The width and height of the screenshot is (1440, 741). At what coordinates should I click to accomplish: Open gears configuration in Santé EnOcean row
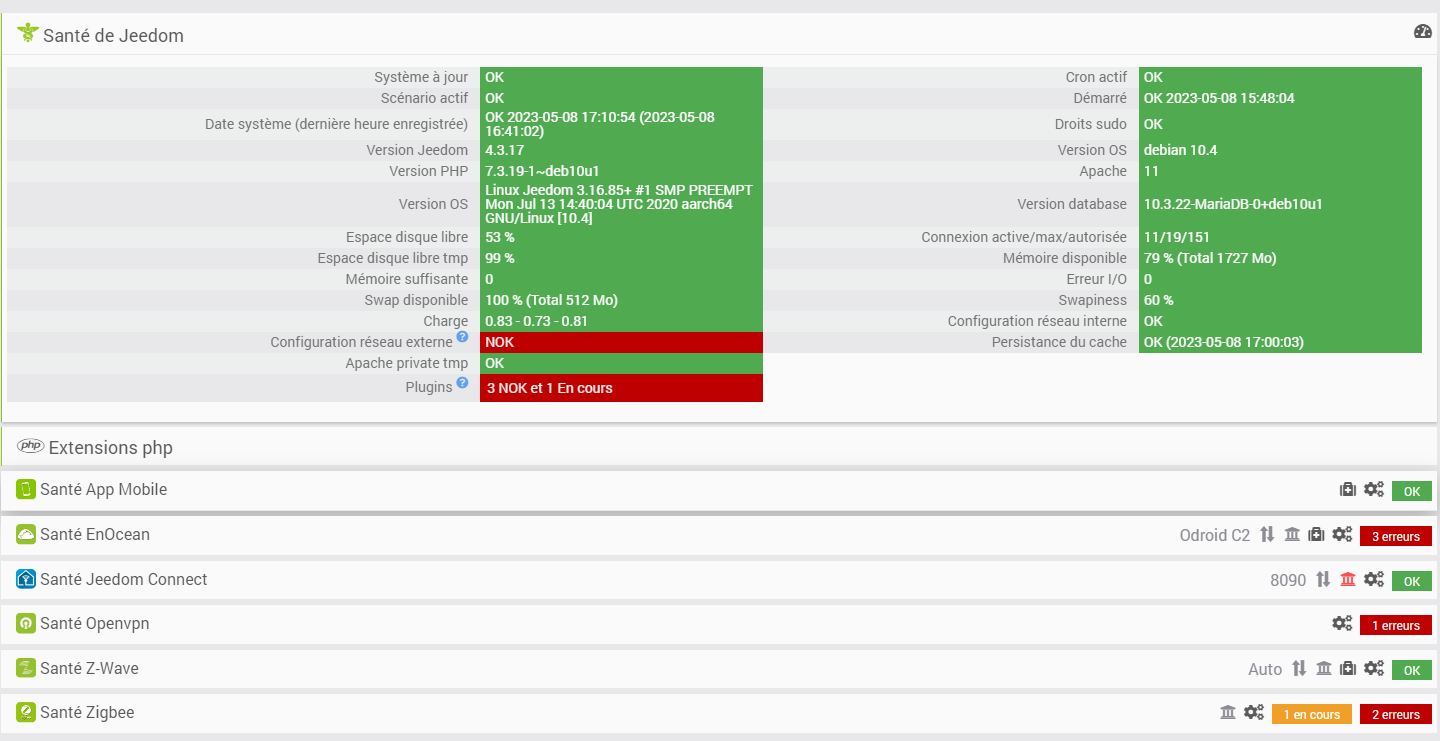(1342, 535)
